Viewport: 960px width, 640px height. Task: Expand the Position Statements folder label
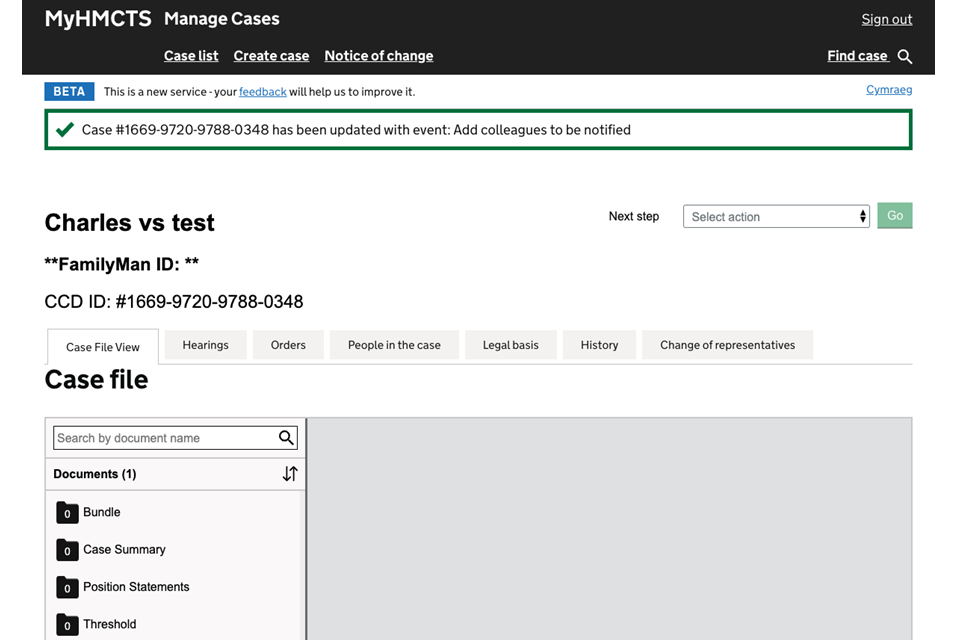(136, 587)
